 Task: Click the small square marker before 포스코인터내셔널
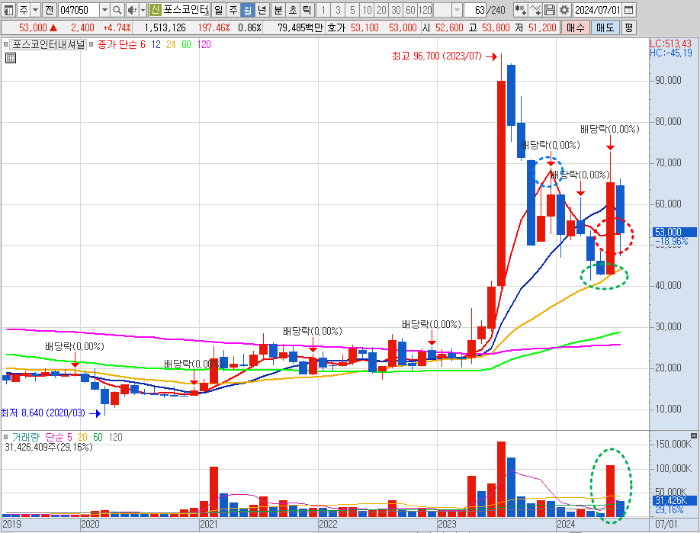tap(6, 45)
